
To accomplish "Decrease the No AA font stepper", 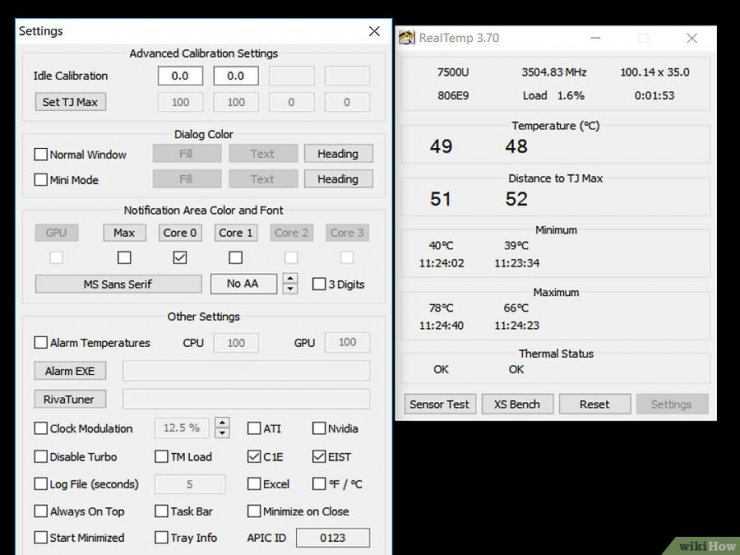I will 291,289.
